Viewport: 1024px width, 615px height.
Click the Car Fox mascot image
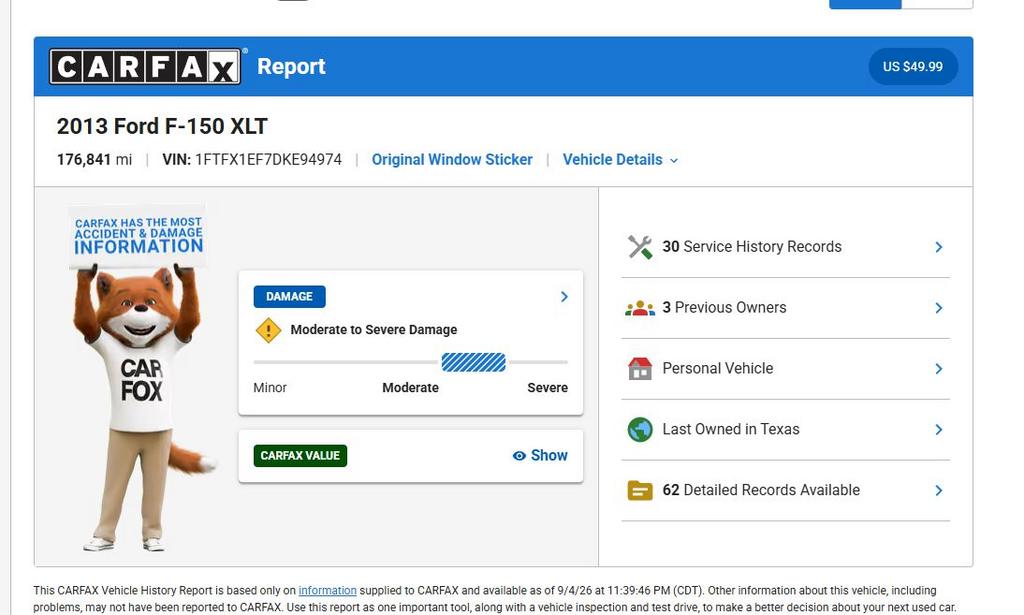click(x=140, y=379)
